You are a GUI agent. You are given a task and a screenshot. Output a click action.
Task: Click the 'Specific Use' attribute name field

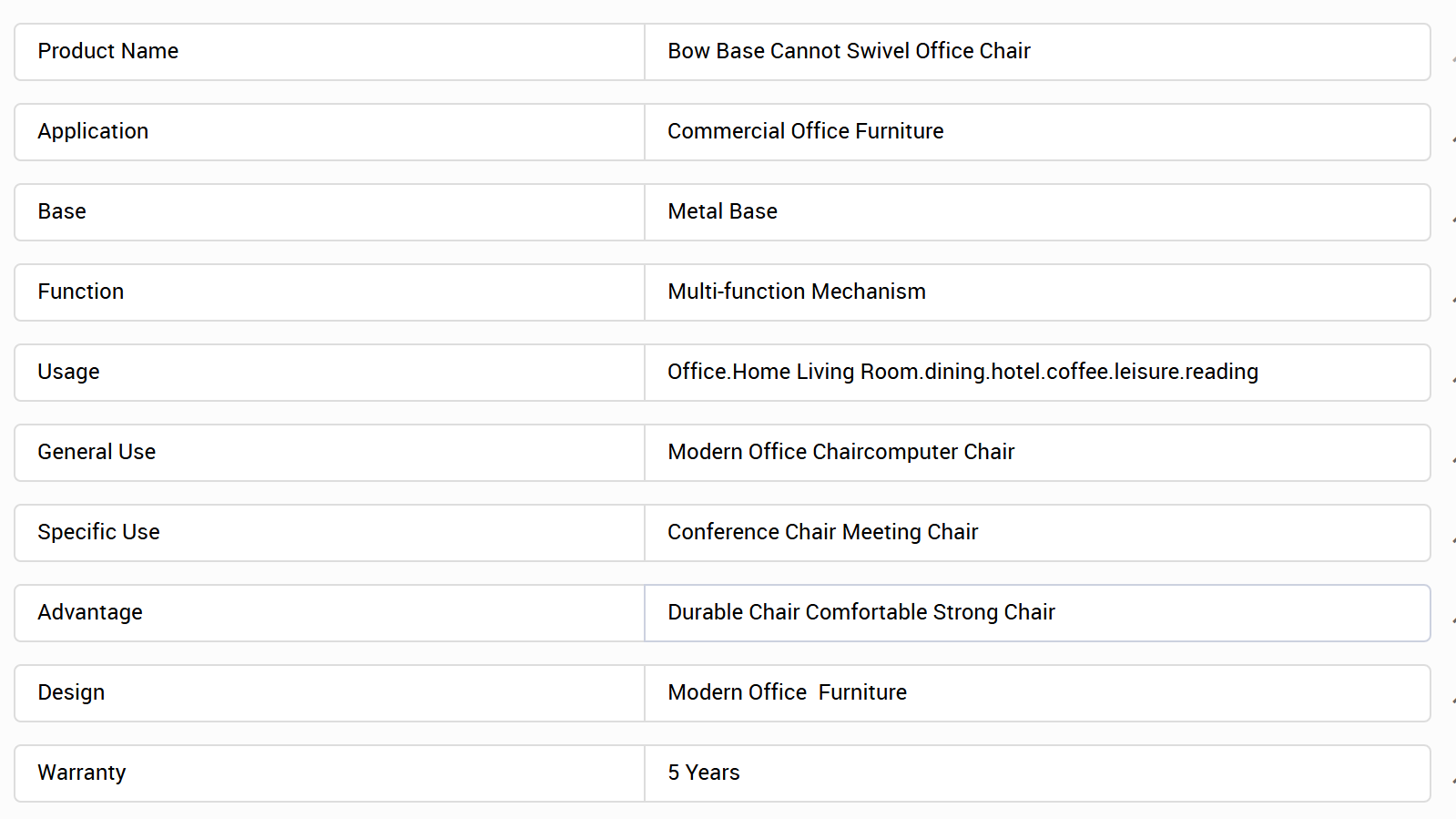(x=330, y=533)
